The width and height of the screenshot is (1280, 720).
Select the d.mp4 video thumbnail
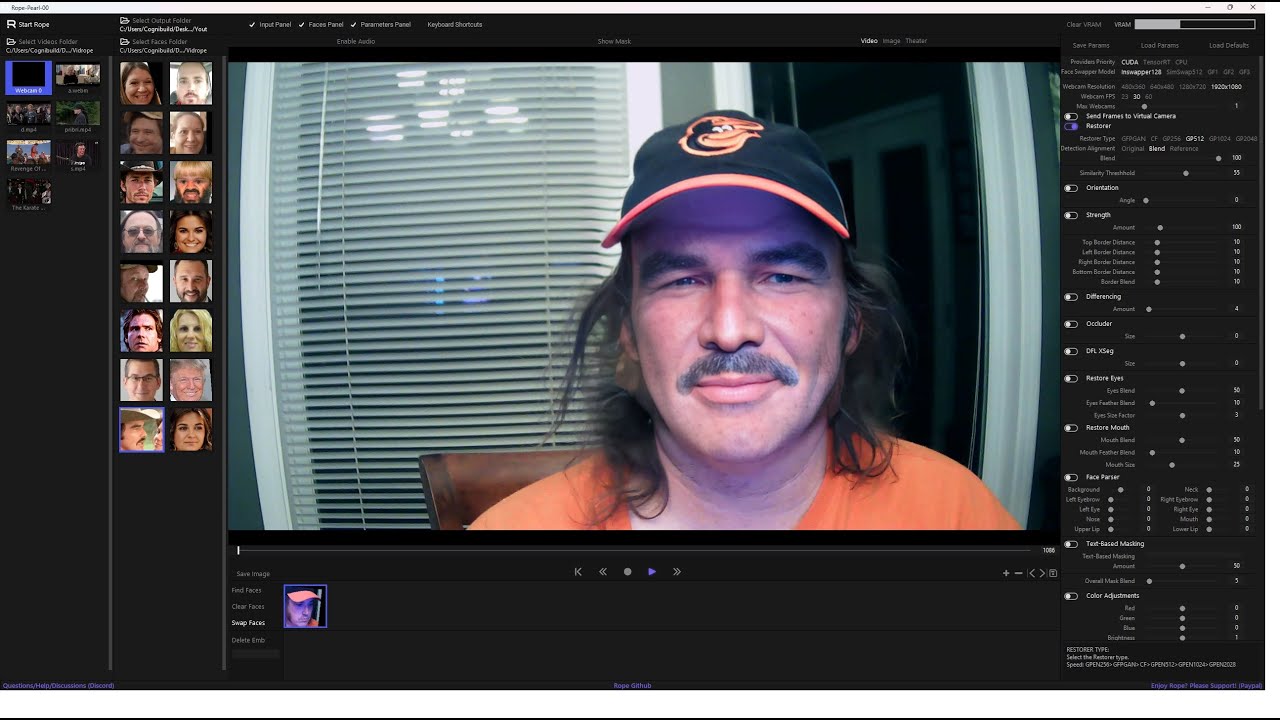pos(29,117)
